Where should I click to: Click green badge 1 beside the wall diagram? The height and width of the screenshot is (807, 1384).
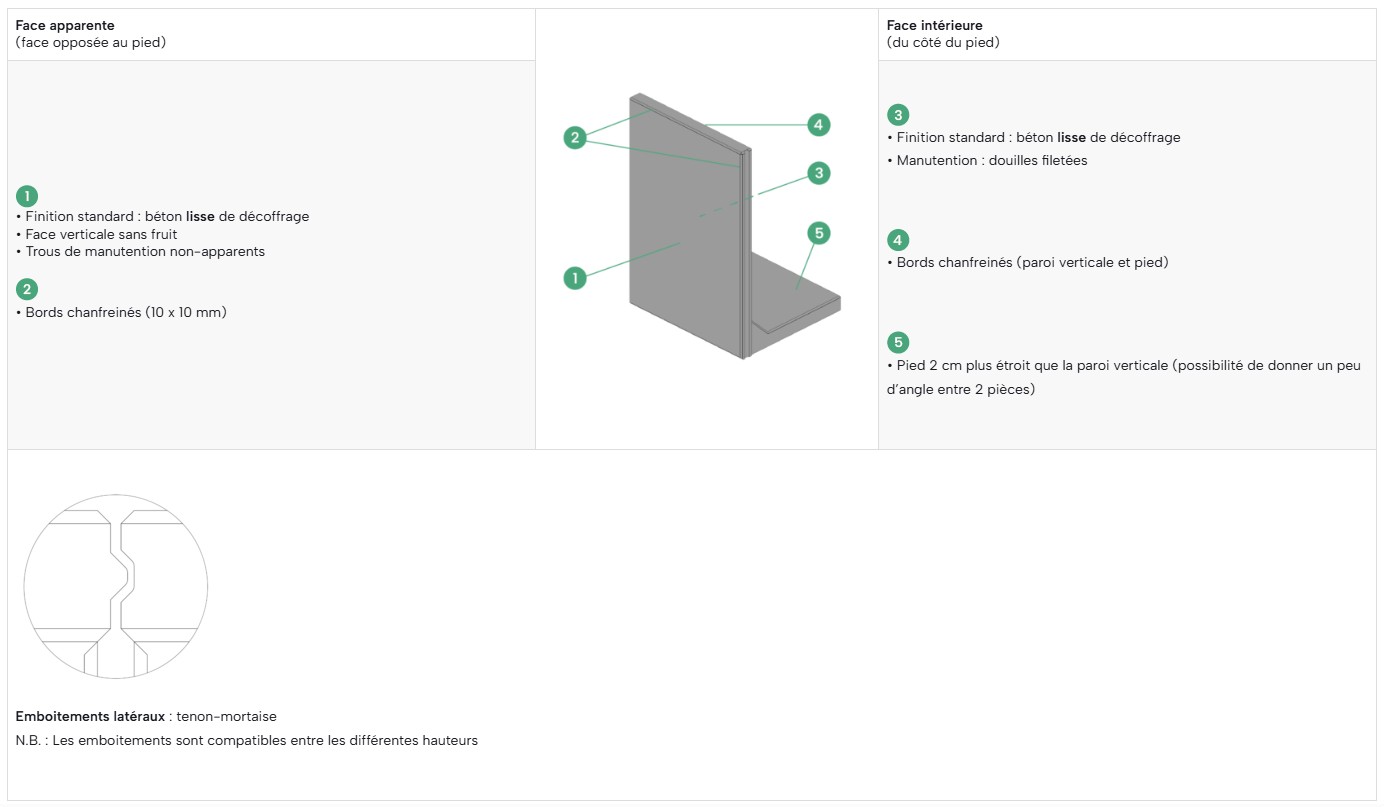point(574,277)
